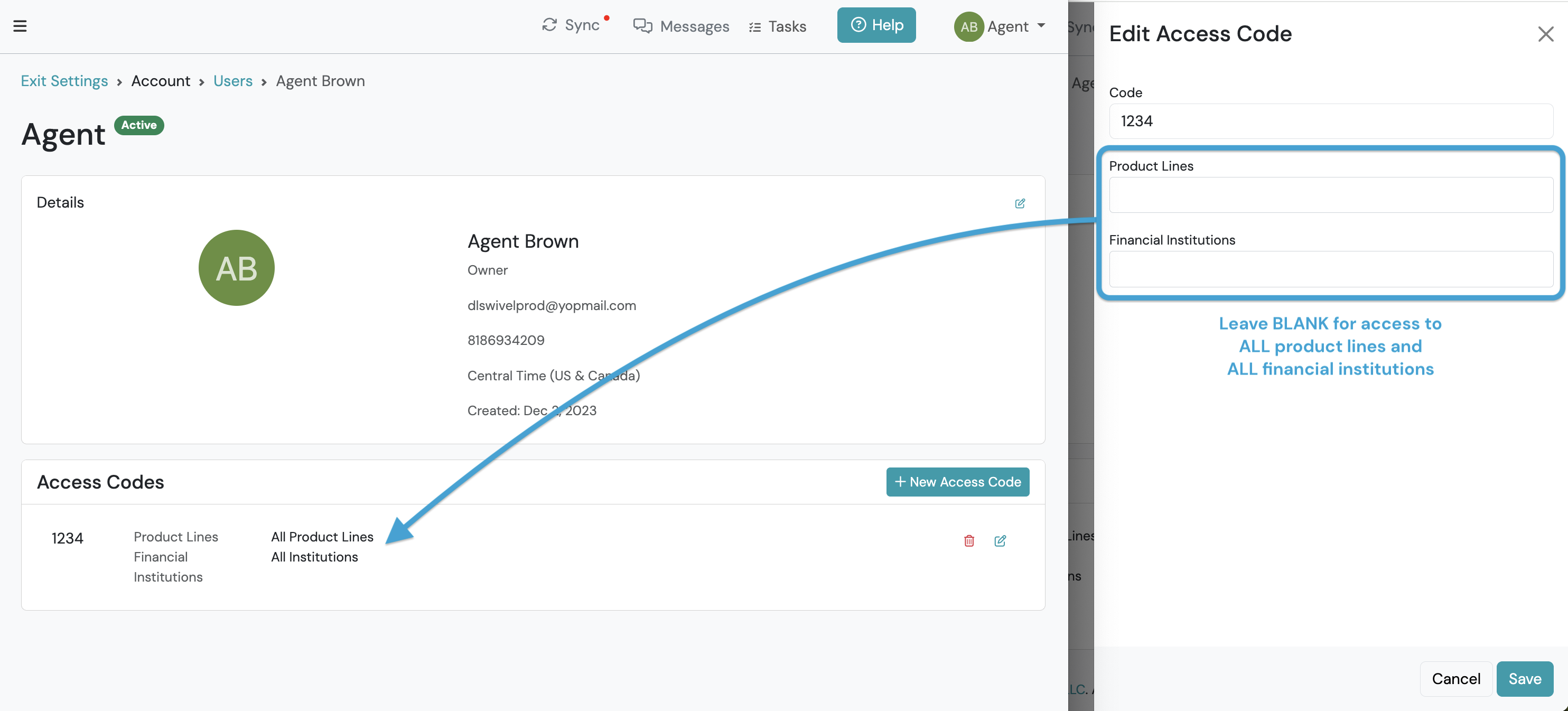1568x711 pixels.
Task: Click the Sync refresh icon
Action: [x=549, y=25]
